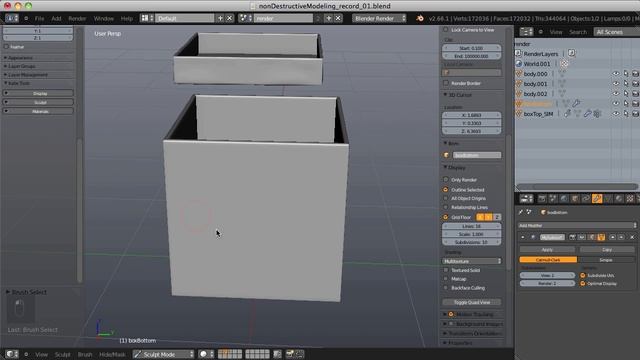Toggle visibility eye of body.002
This screenshot has height=360, width=640.
(616, 94)
